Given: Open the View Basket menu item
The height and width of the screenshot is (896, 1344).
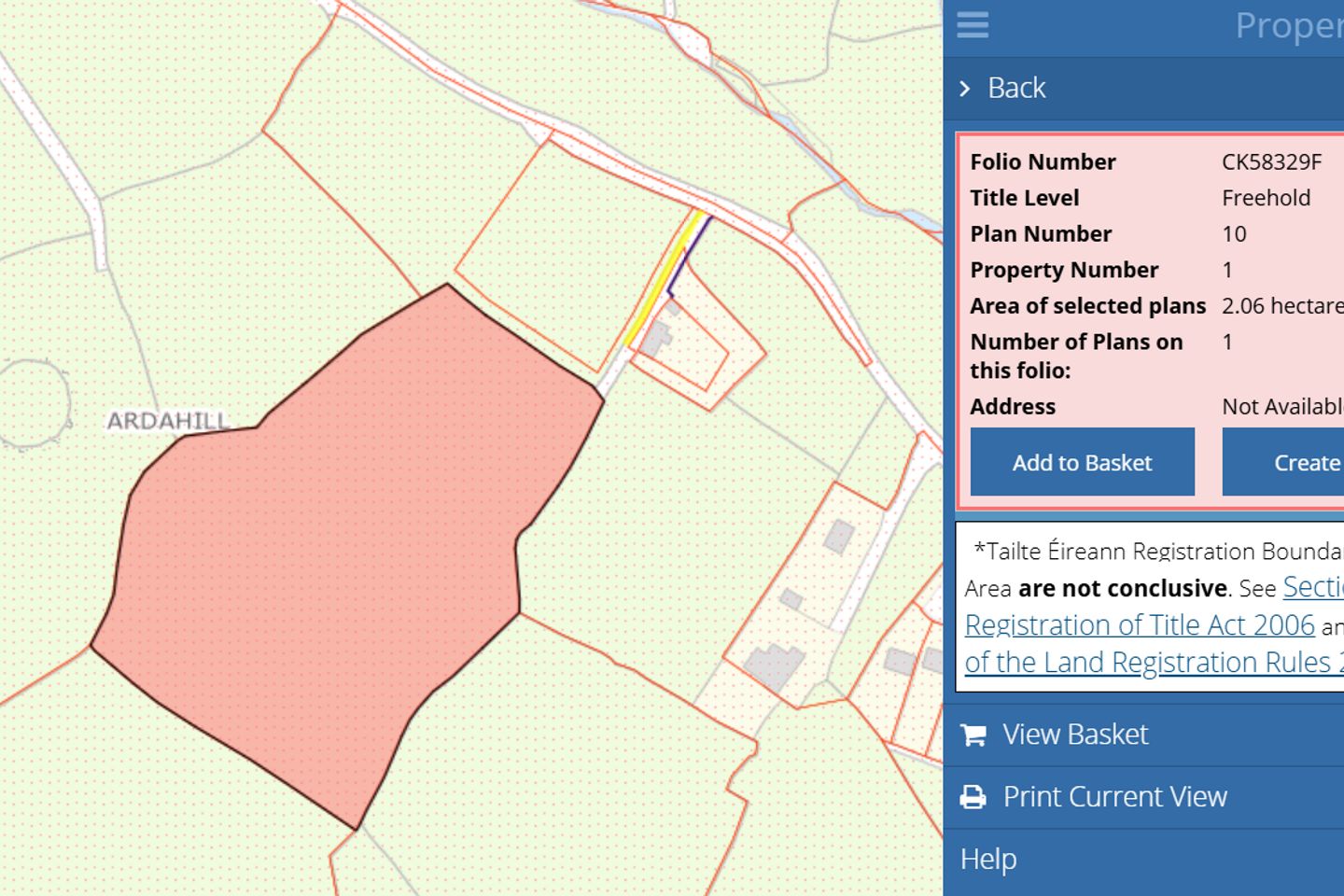Looking at the screenshot, I should [1075, 735].
